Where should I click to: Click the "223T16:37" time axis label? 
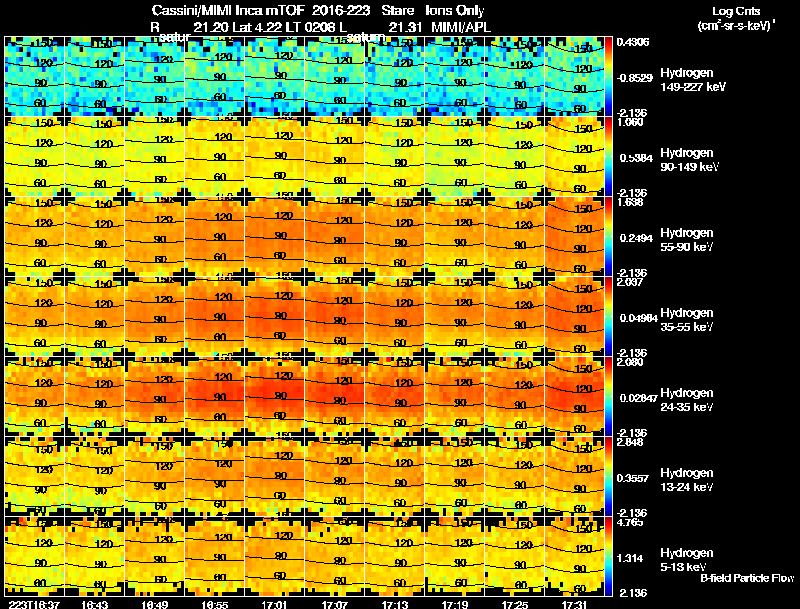(x=34, y=604)
